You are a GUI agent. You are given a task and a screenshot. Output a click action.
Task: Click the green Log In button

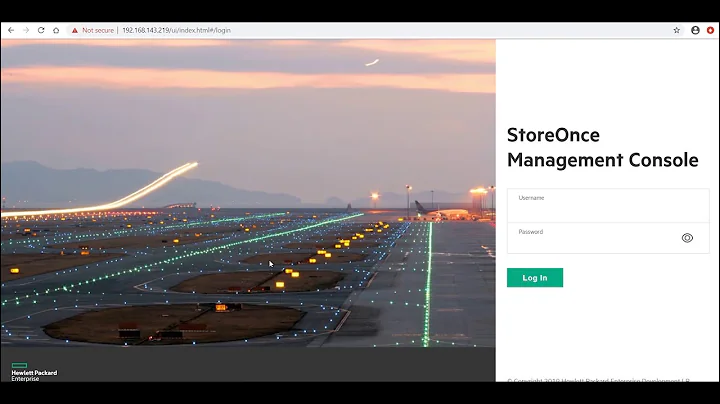pyautogui.click(x=535, y=278)
